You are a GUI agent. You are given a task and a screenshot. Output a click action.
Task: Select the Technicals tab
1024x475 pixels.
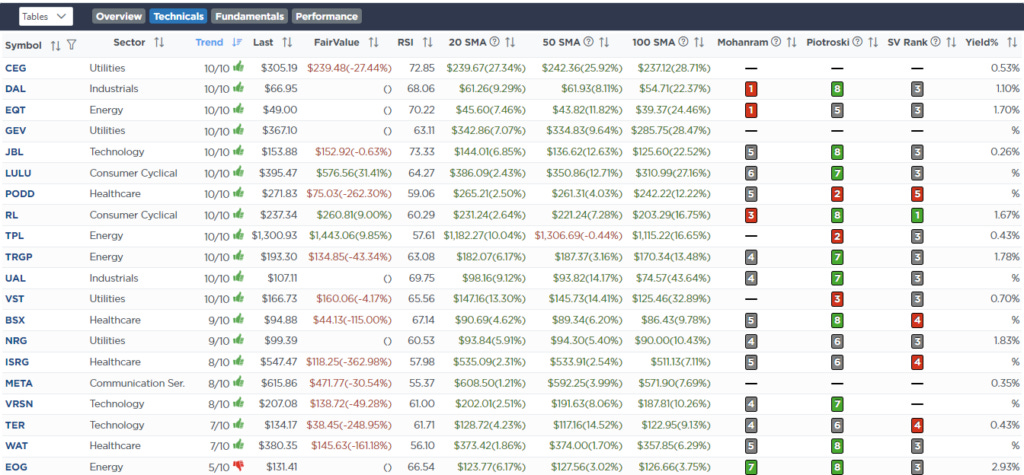(x=178, y=16)
